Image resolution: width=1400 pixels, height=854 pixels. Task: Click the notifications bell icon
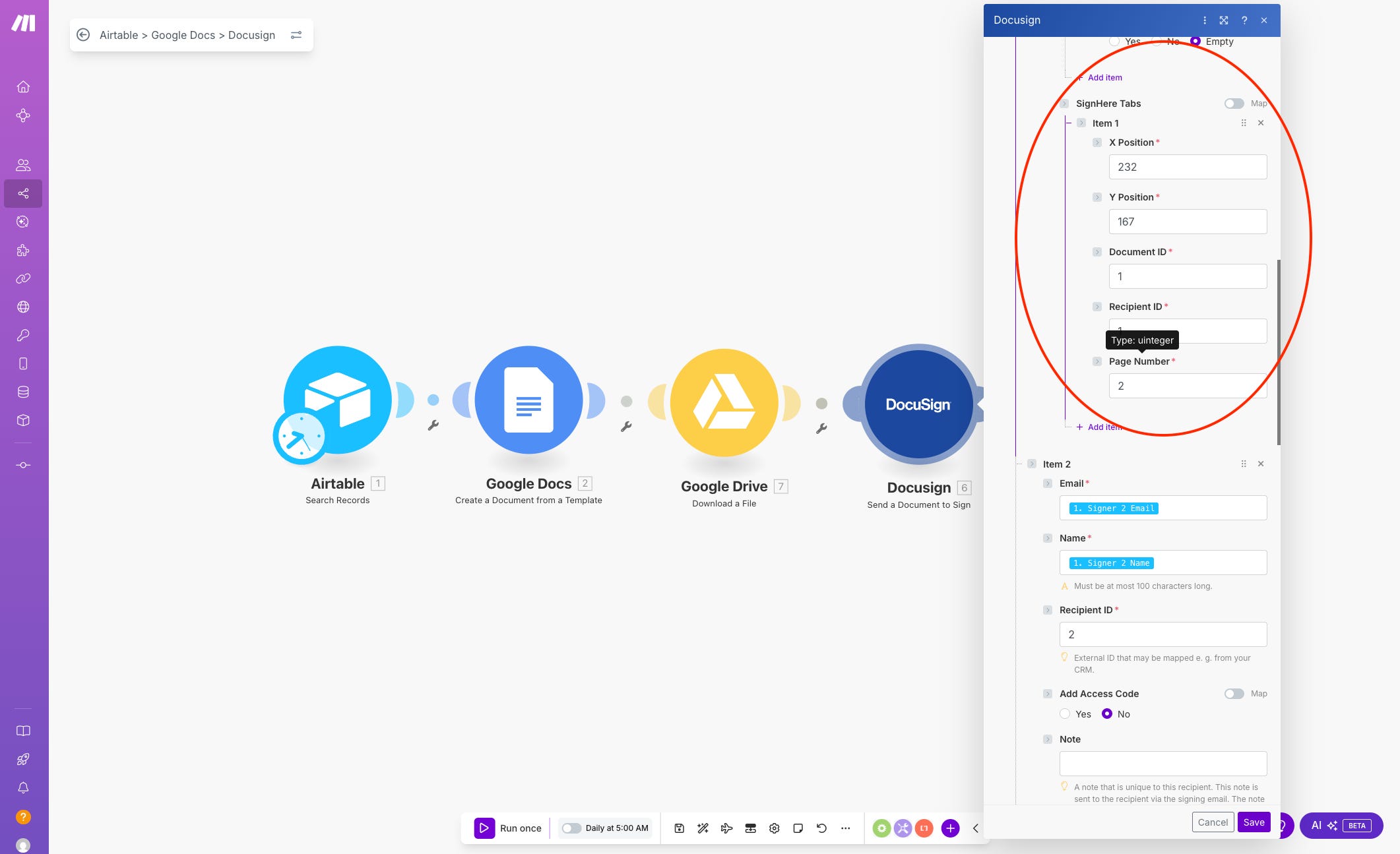(23, 788)
